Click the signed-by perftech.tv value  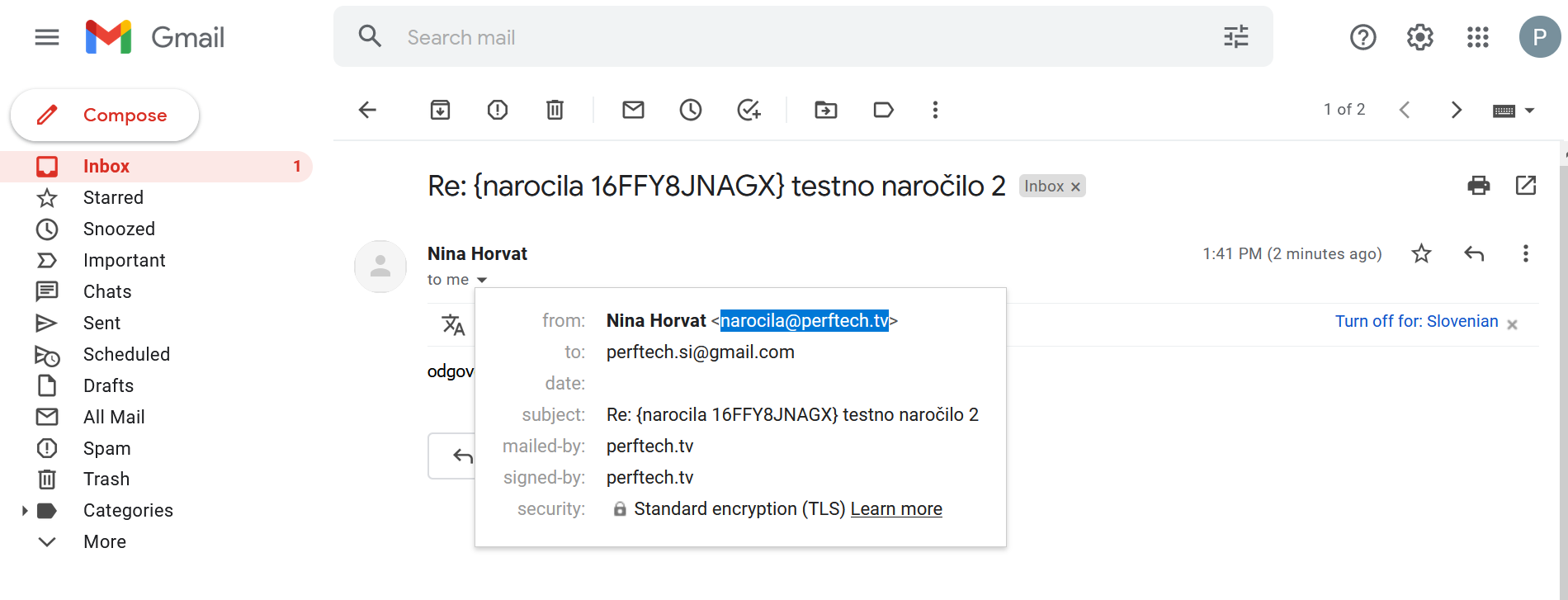click(649, 478)
